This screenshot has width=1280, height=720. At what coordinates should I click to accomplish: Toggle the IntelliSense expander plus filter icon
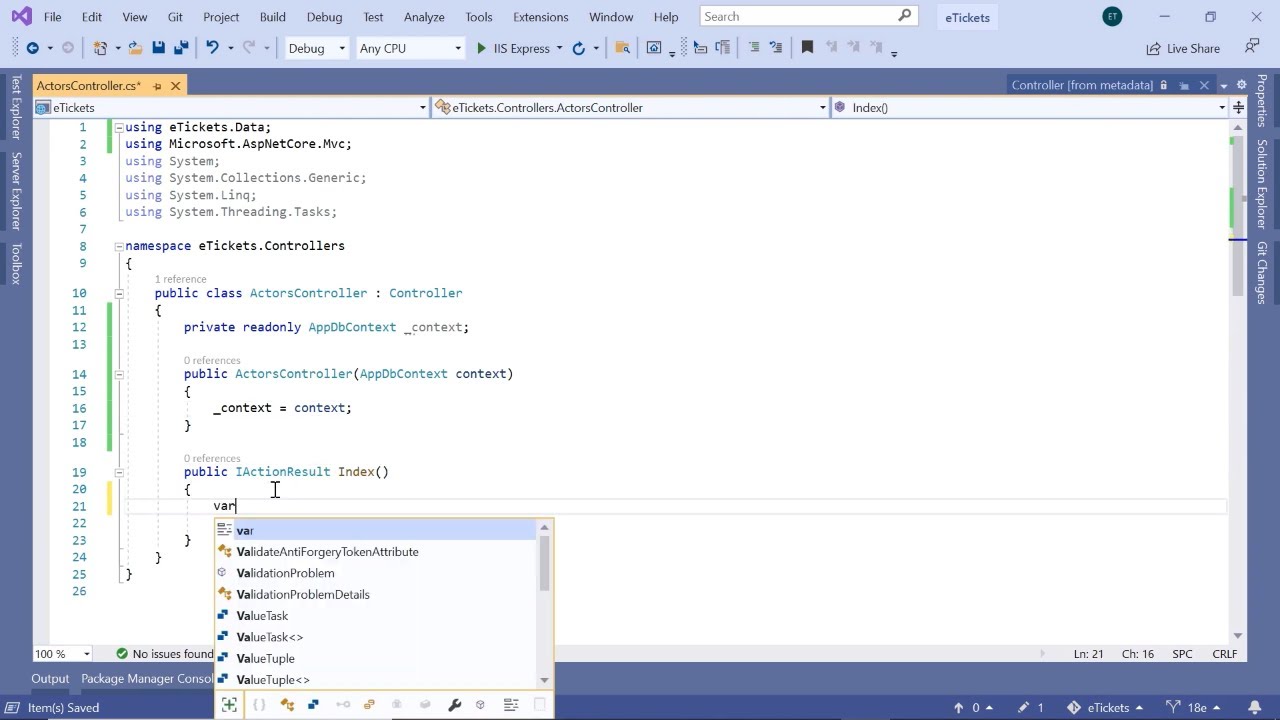point(229,705)
